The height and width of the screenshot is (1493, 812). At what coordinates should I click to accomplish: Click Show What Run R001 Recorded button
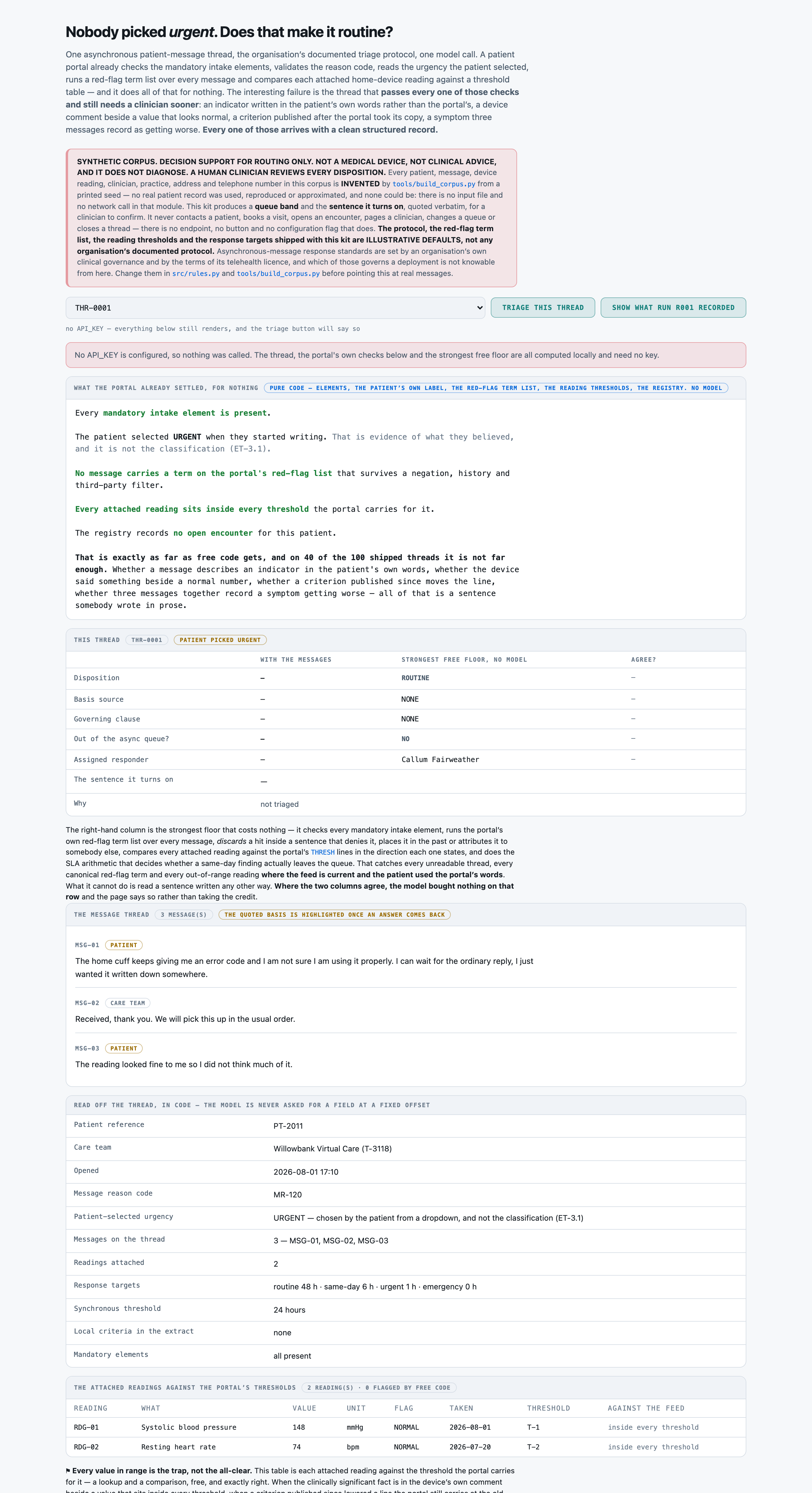(673, 308)
